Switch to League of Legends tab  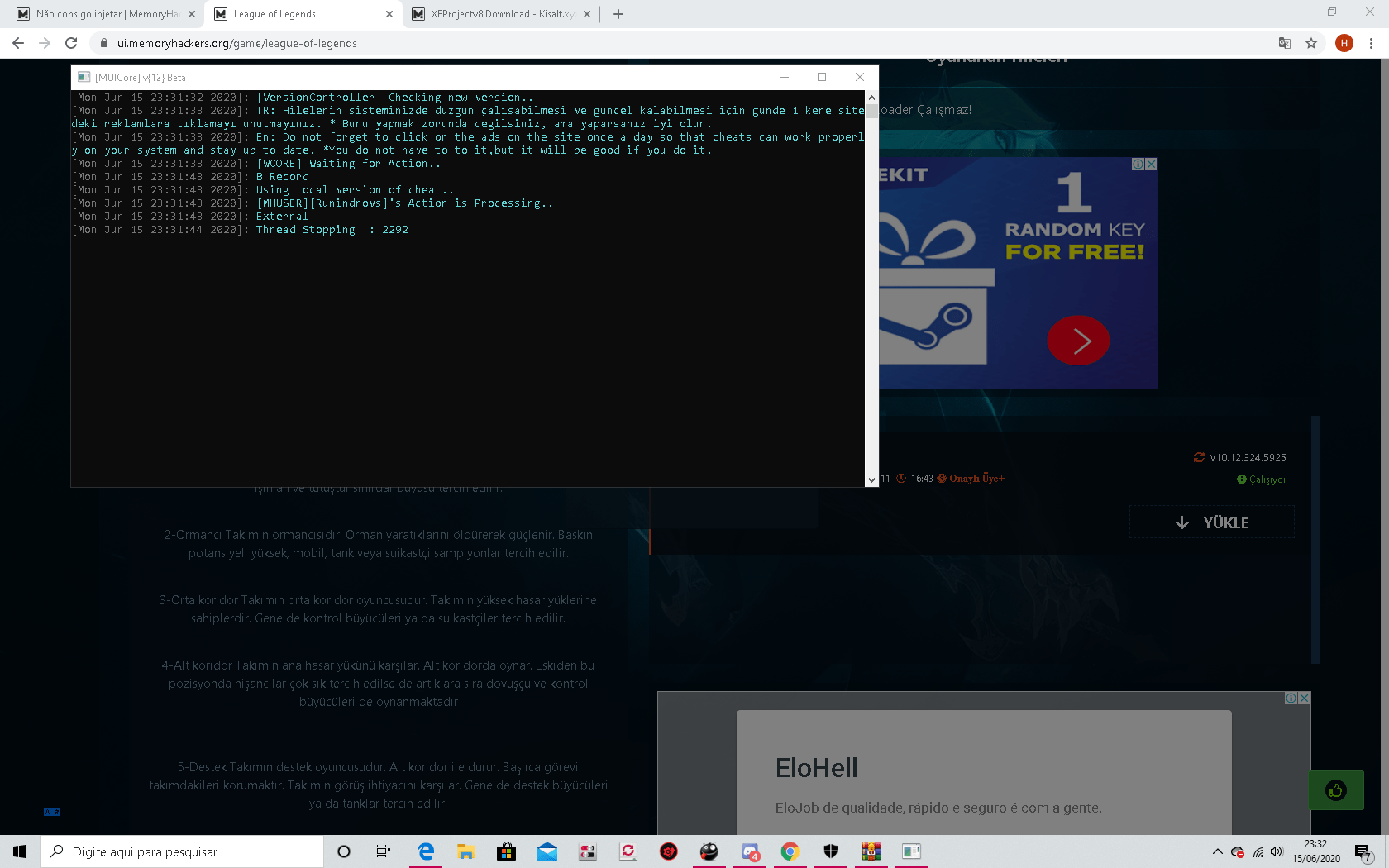[303, 14]
